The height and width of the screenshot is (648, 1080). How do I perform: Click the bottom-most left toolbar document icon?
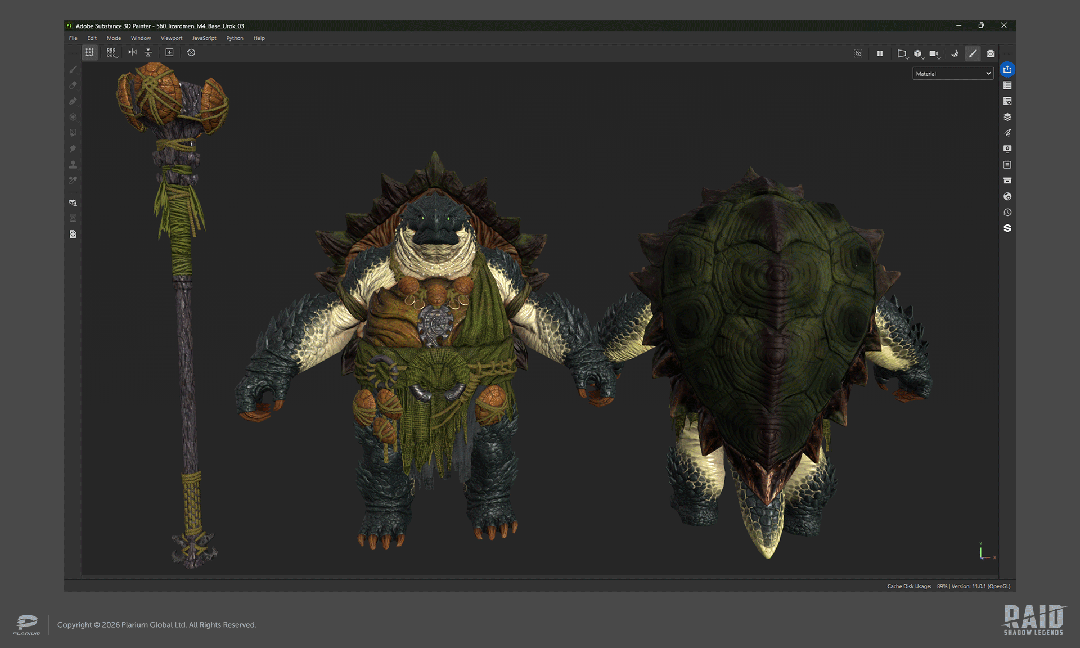click(73, 234)
